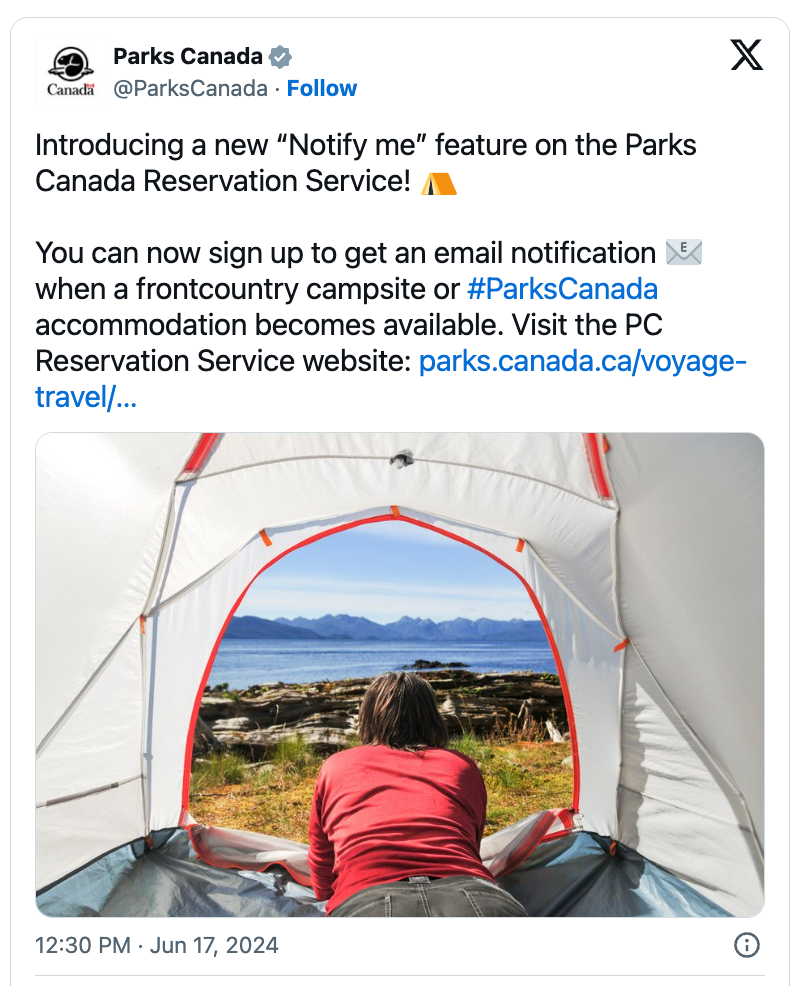
Task: Click the 'travel/…' continuation of the link
Action: point(86,397)
